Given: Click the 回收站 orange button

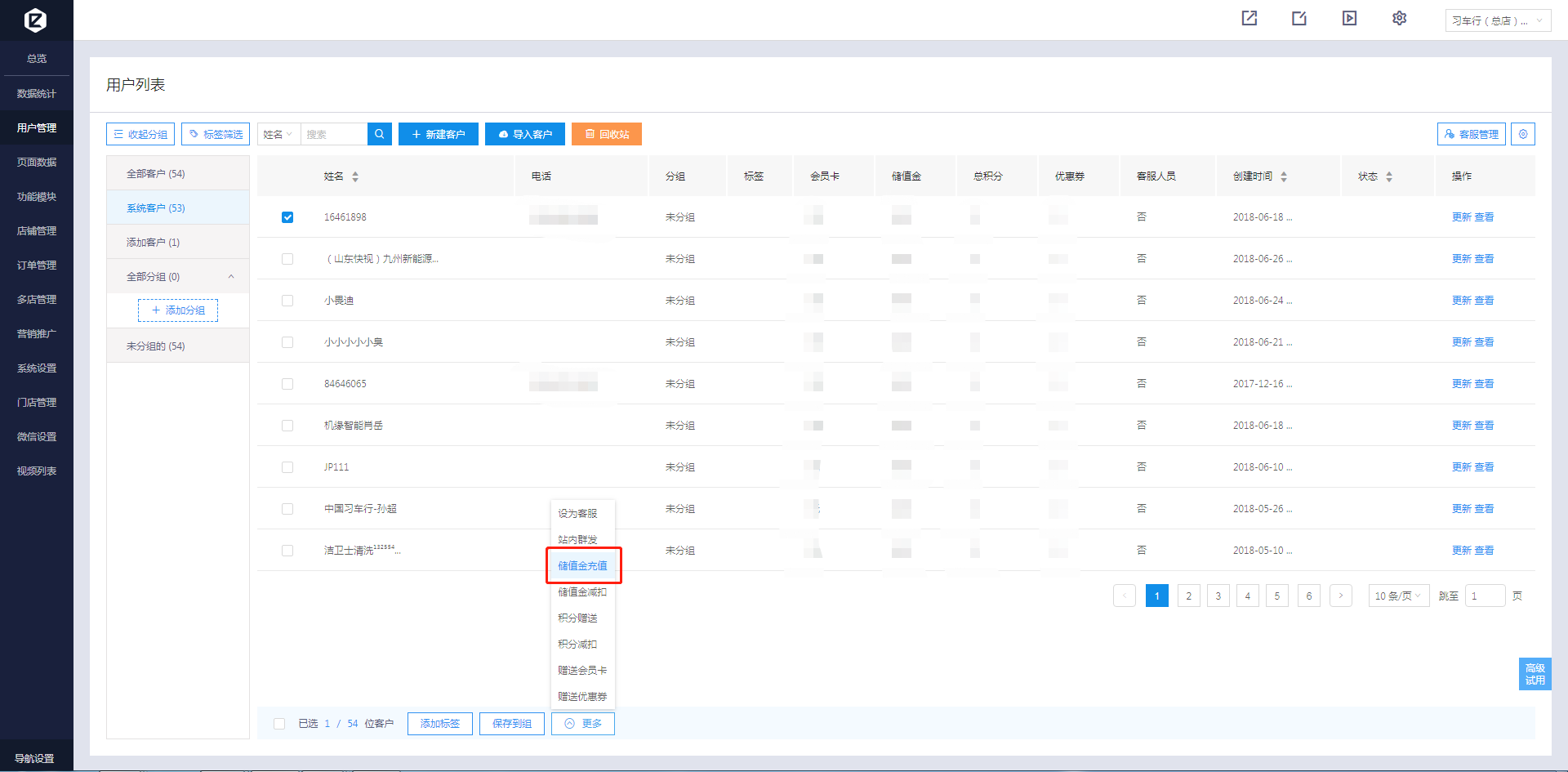Looking at the screenshot, I should pos(607,134).
